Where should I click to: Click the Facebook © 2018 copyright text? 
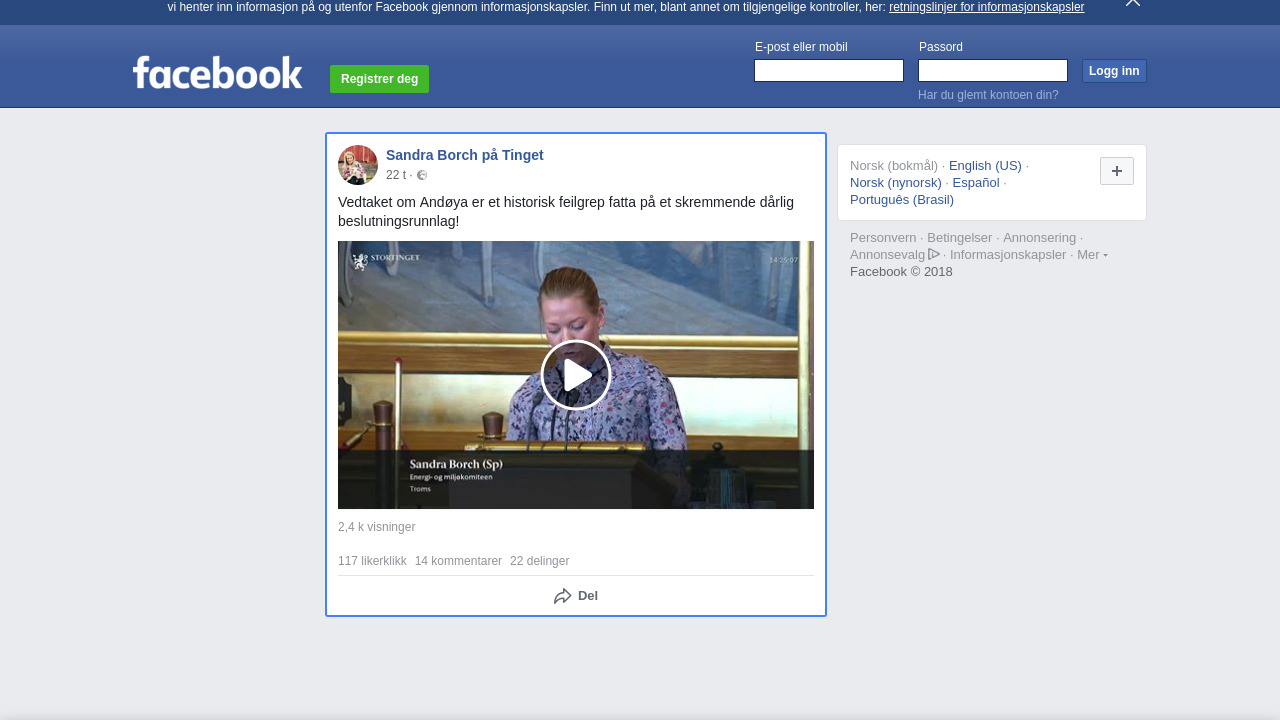pyautogui.click(x=901, y=272)
